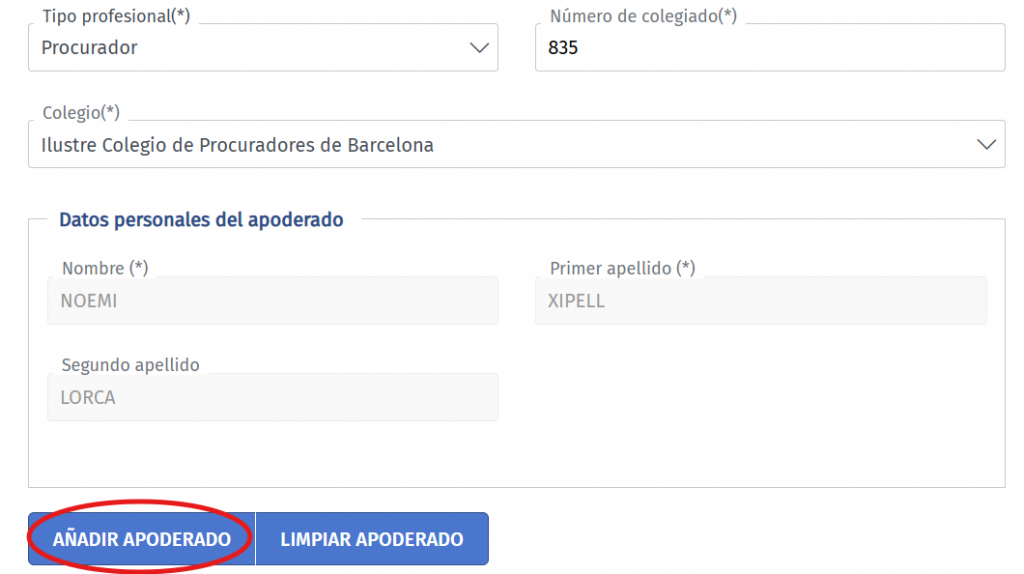
Task: Click the Primer apellido (*) label
Action: click(x=622, y=268)
